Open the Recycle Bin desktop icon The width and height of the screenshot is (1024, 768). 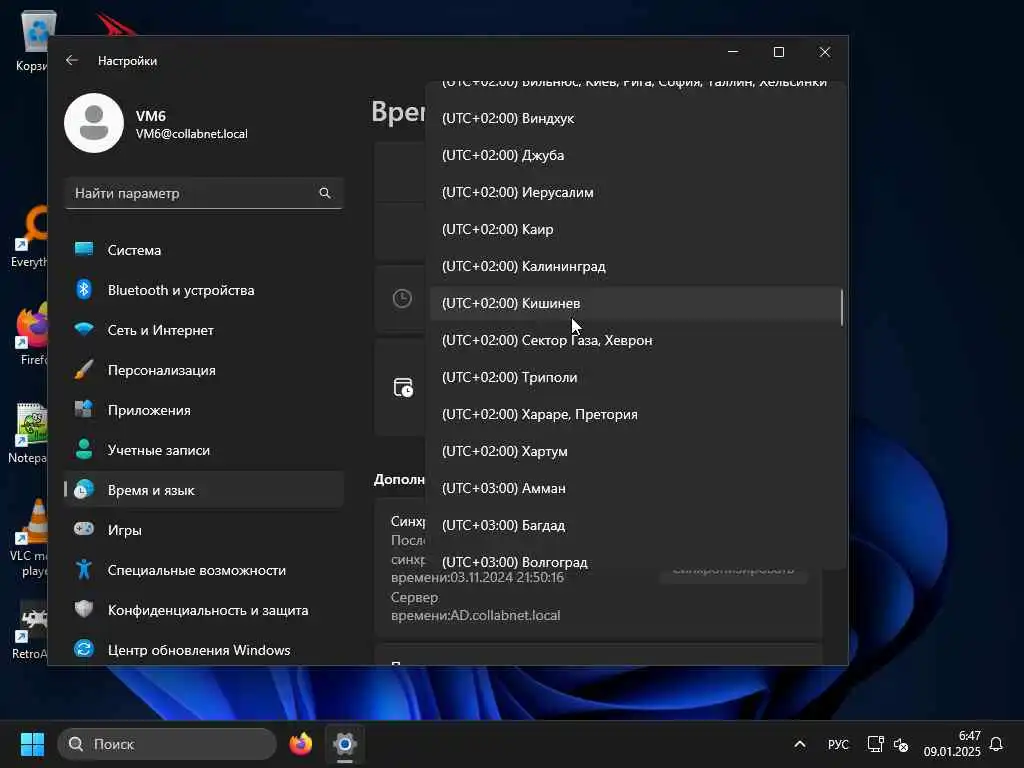[33, 40]
